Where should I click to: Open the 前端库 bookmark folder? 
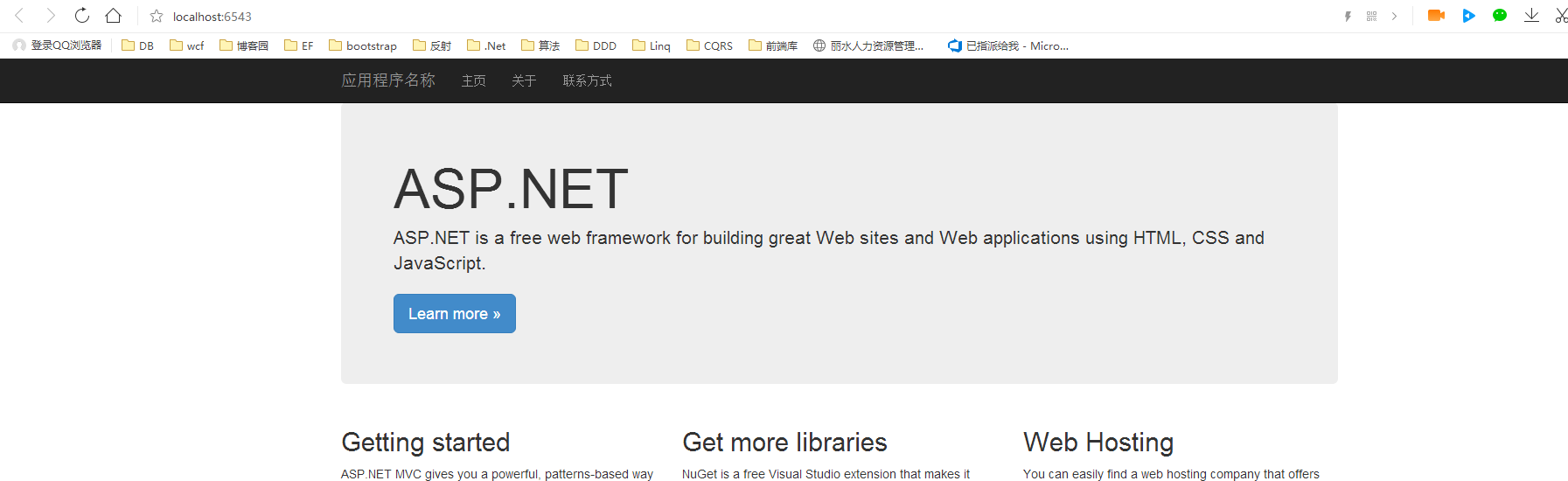(x=772, y=45)
